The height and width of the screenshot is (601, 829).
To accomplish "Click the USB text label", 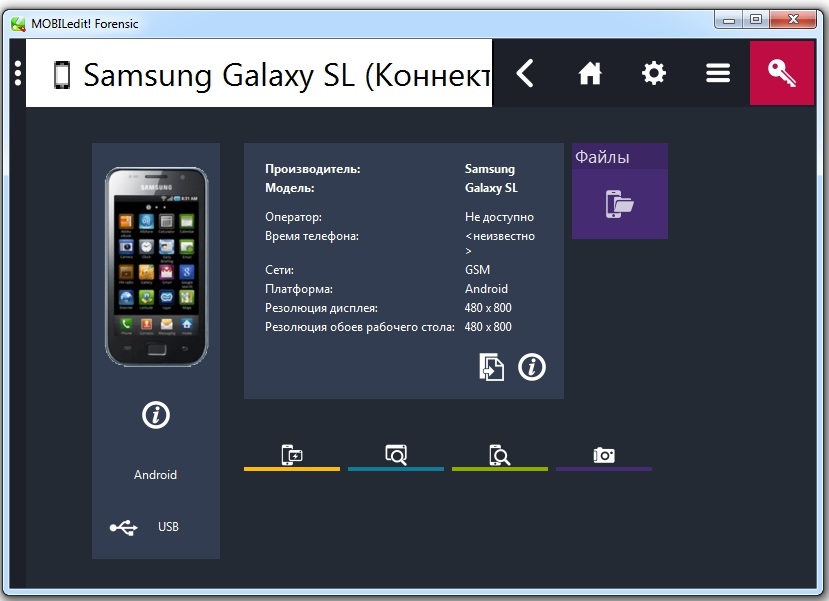I will tap(168, 527).
